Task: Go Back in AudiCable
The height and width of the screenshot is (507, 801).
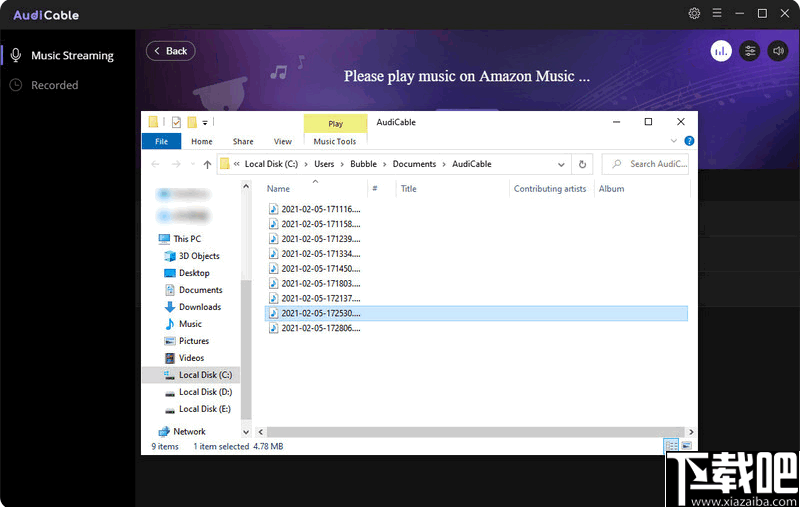Action: point(171,51)
